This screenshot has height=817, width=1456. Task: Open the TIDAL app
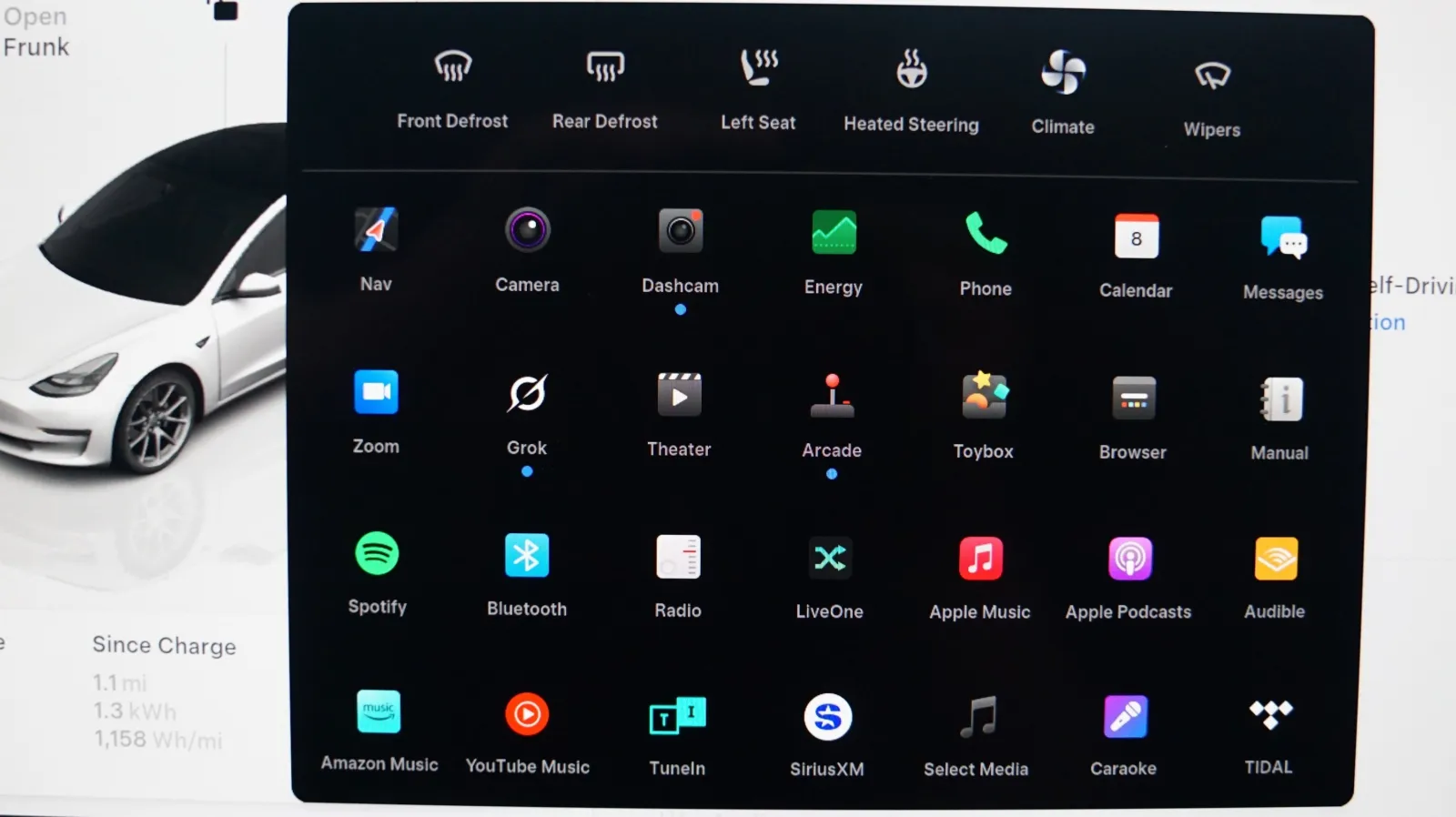click(1269, 715)
